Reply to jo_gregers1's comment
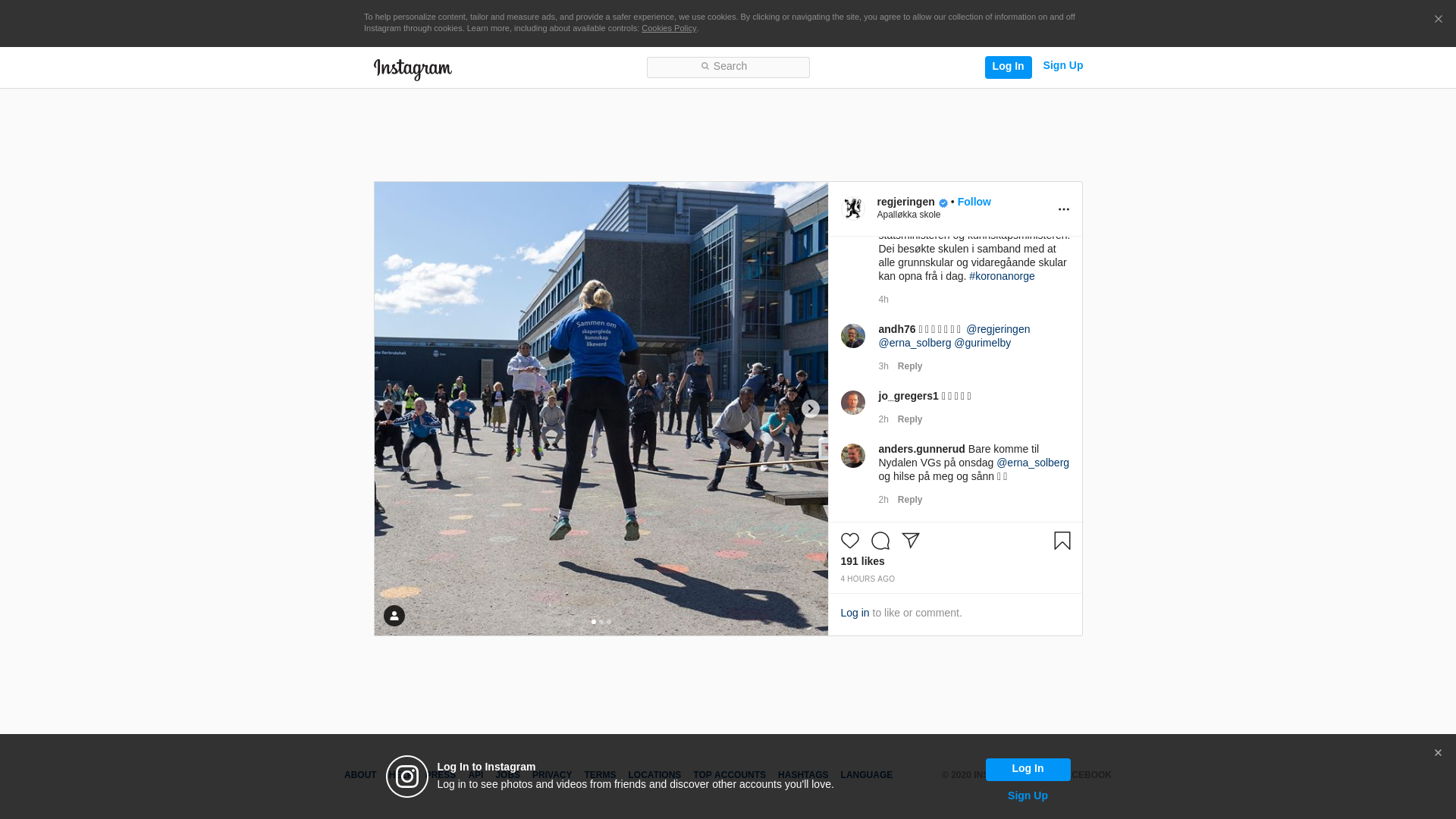This screenshot has height=819, width=1456. click(910, 419)
